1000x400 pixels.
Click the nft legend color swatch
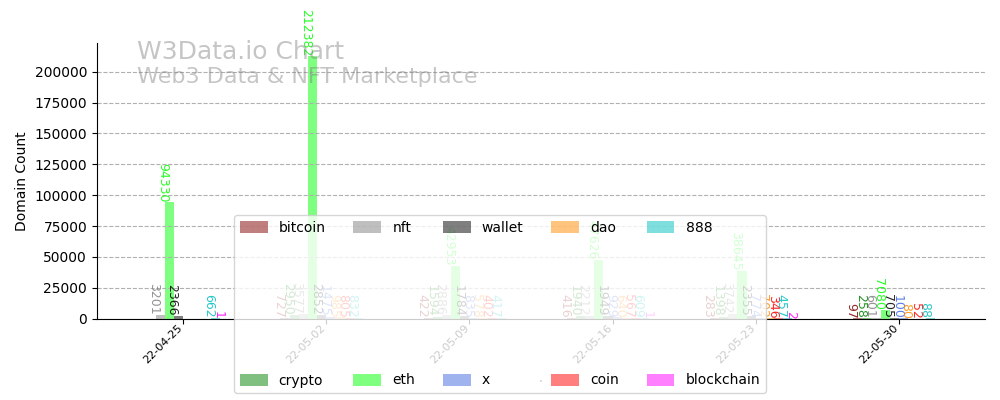tap(367, 227)
